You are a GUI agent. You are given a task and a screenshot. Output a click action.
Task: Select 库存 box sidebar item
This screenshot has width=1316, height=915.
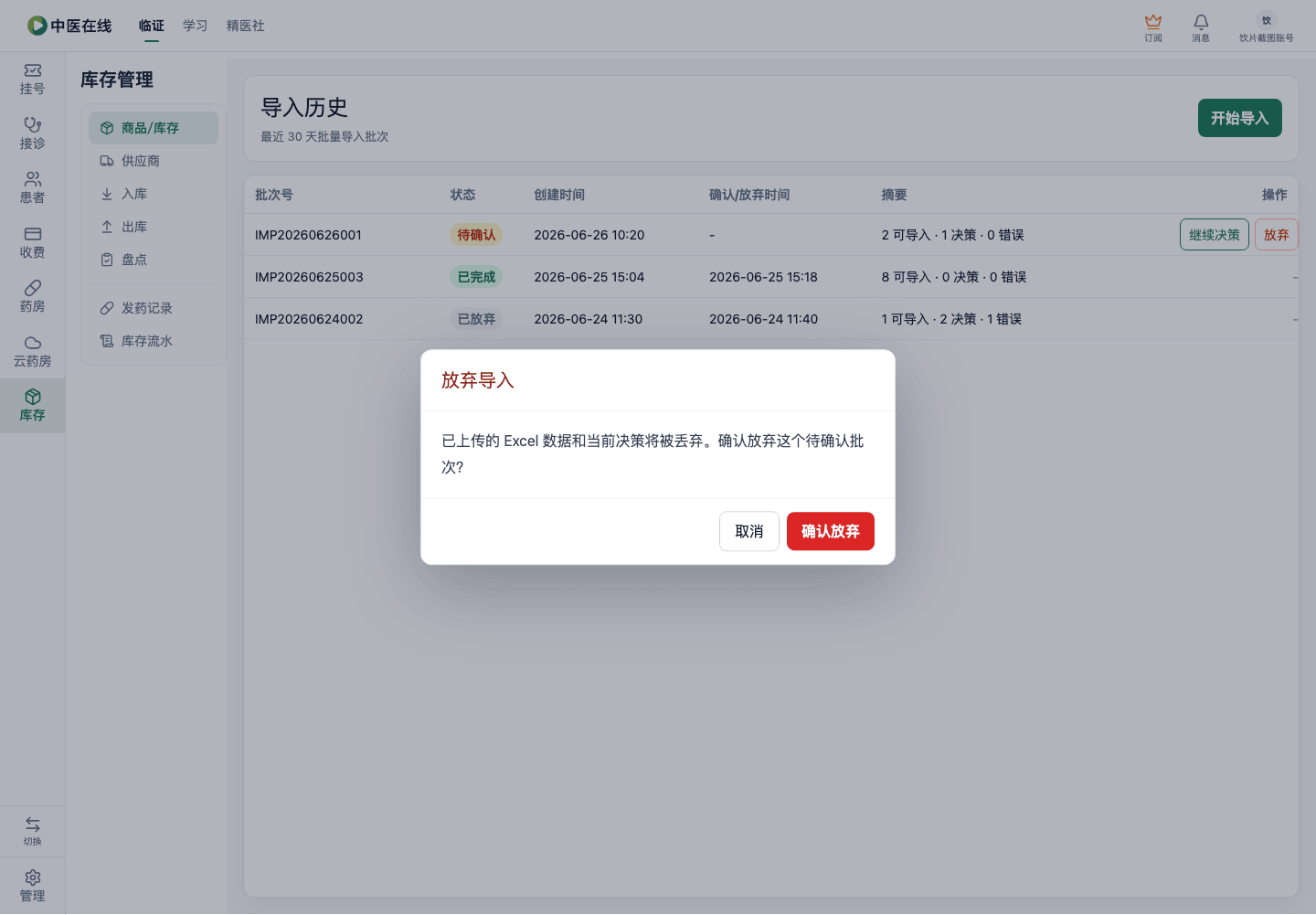click(x=33, y=406)
